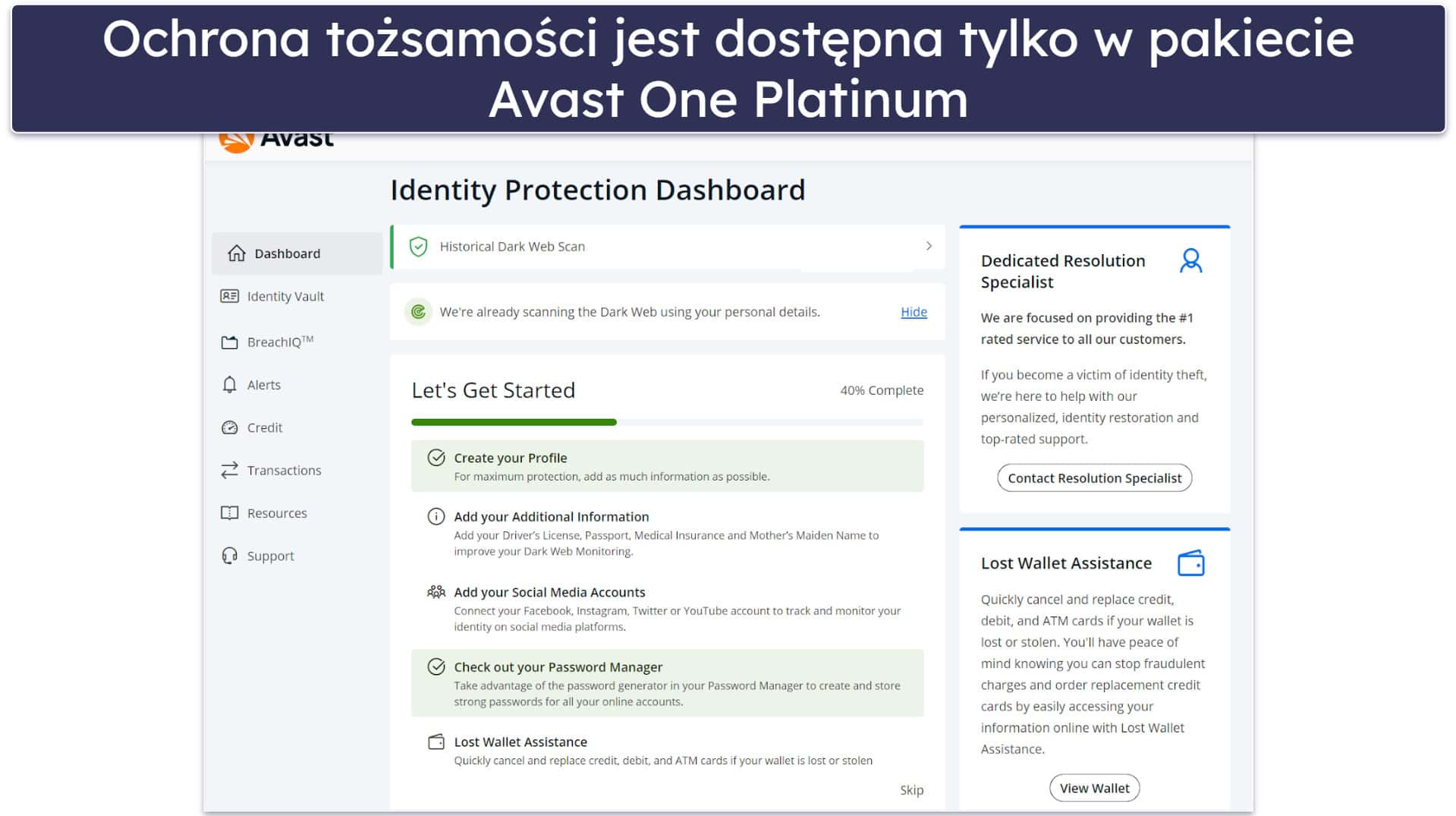The width and height of the screenshot is (1456, 816).
Task: Open Create your Profile step
Action: (668, 466)
